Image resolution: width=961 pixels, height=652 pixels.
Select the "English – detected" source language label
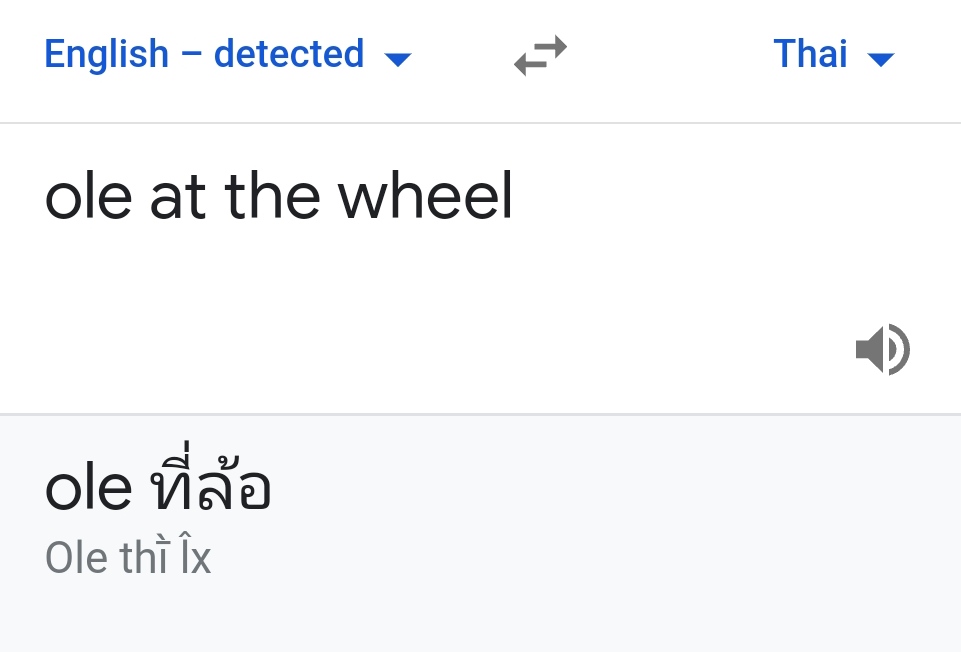(204, 54)
